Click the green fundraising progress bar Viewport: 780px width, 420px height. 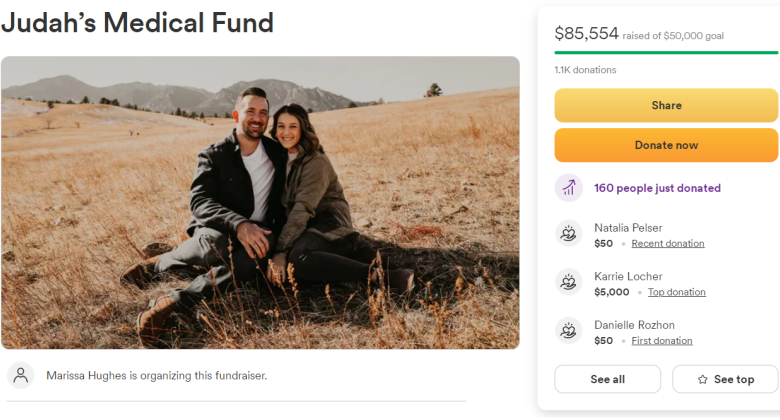click(x=666, y=52)
